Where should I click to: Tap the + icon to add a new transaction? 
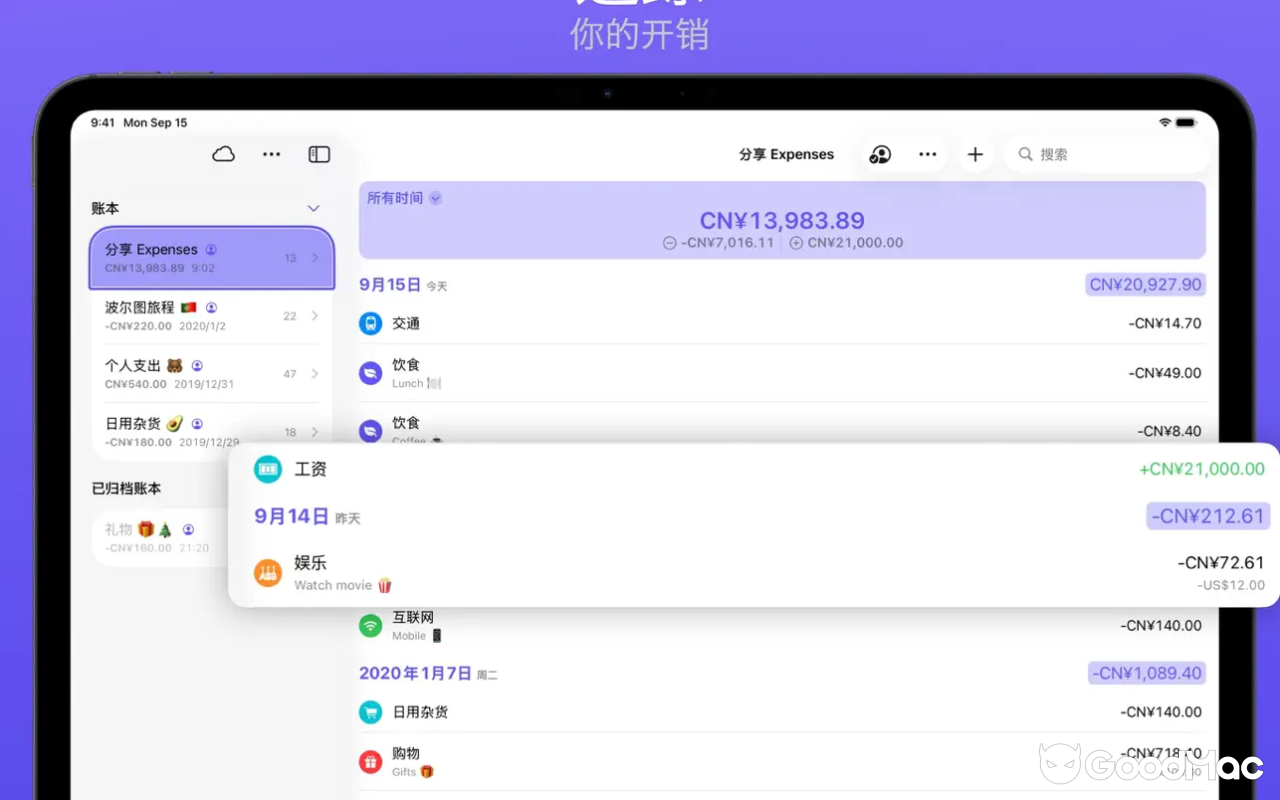coord(975,154)
